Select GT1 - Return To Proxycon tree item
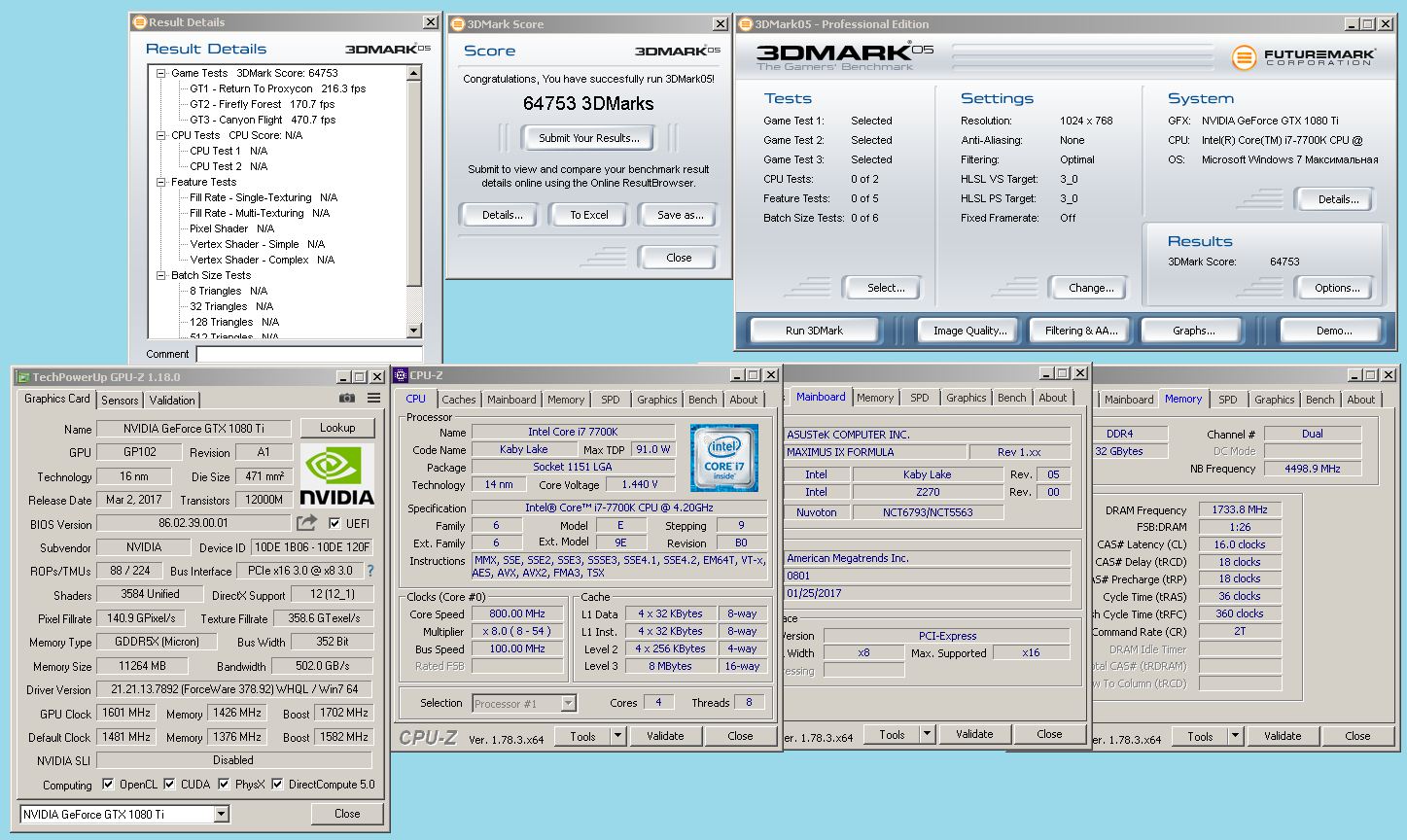Screen dimensions: 1407x840 [x=278, y=88]
